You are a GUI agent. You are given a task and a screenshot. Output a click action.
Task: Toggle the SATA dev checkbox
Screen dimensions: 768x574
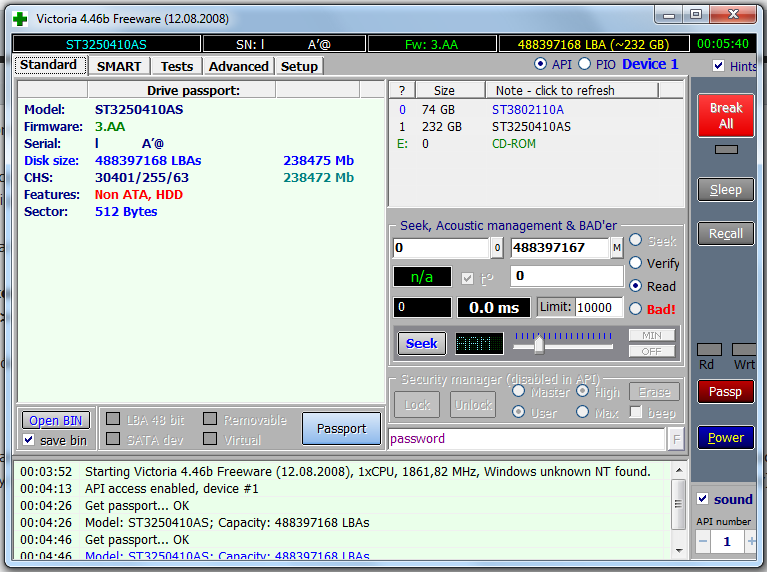(x=113, y=439)
